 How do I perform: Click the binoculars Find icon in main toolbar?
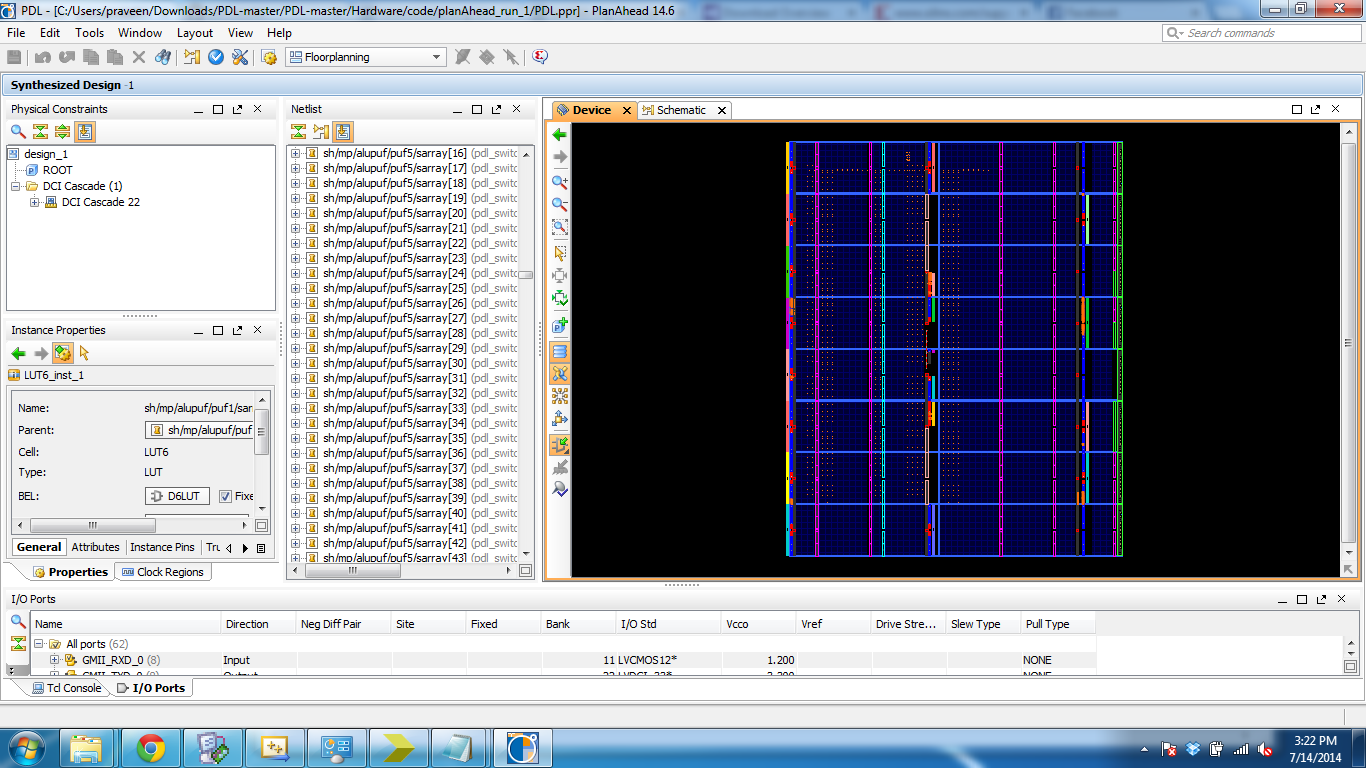click(163, 57)
